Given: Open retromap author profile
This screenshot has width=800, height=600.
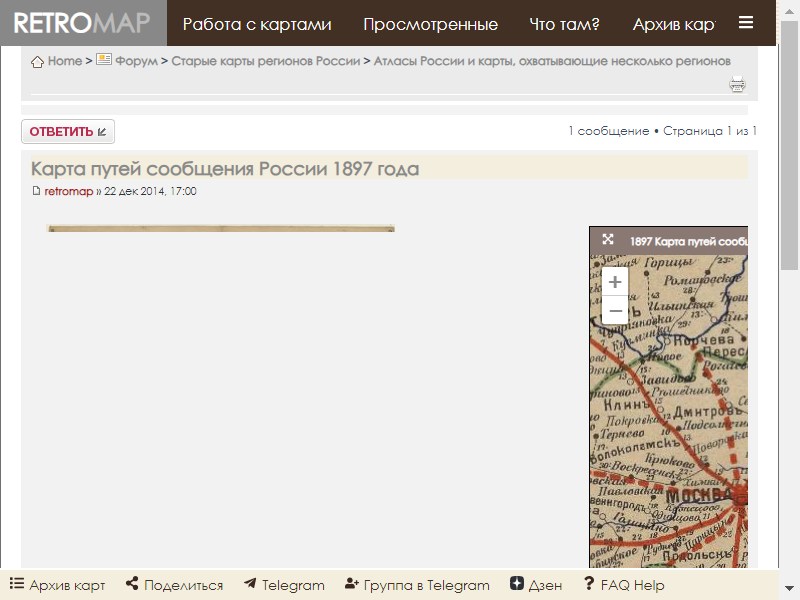Looking at the screenshot, I should (x=68, y=191).
